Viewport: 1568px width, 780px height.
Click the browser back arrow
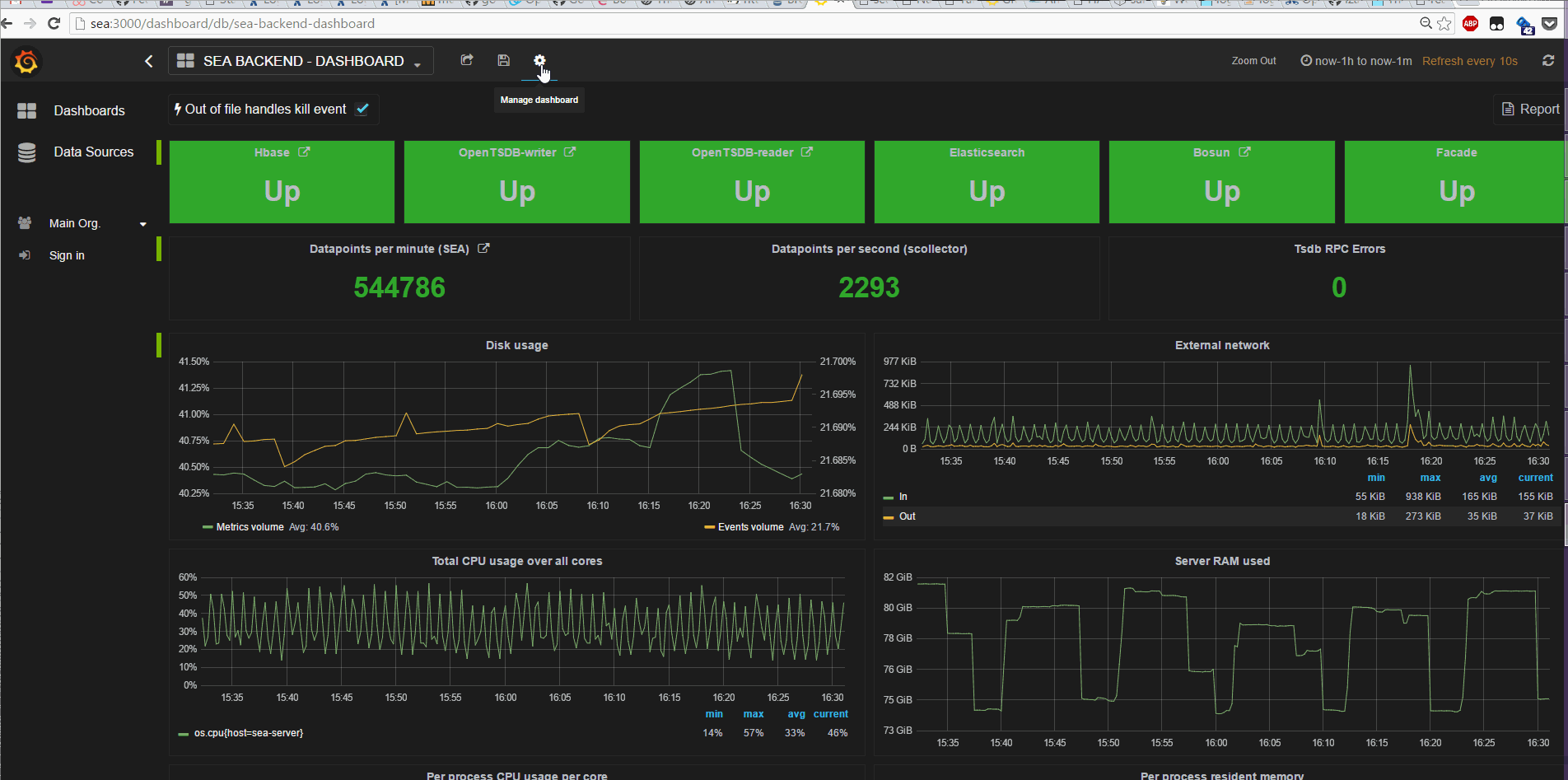(7, 23)
